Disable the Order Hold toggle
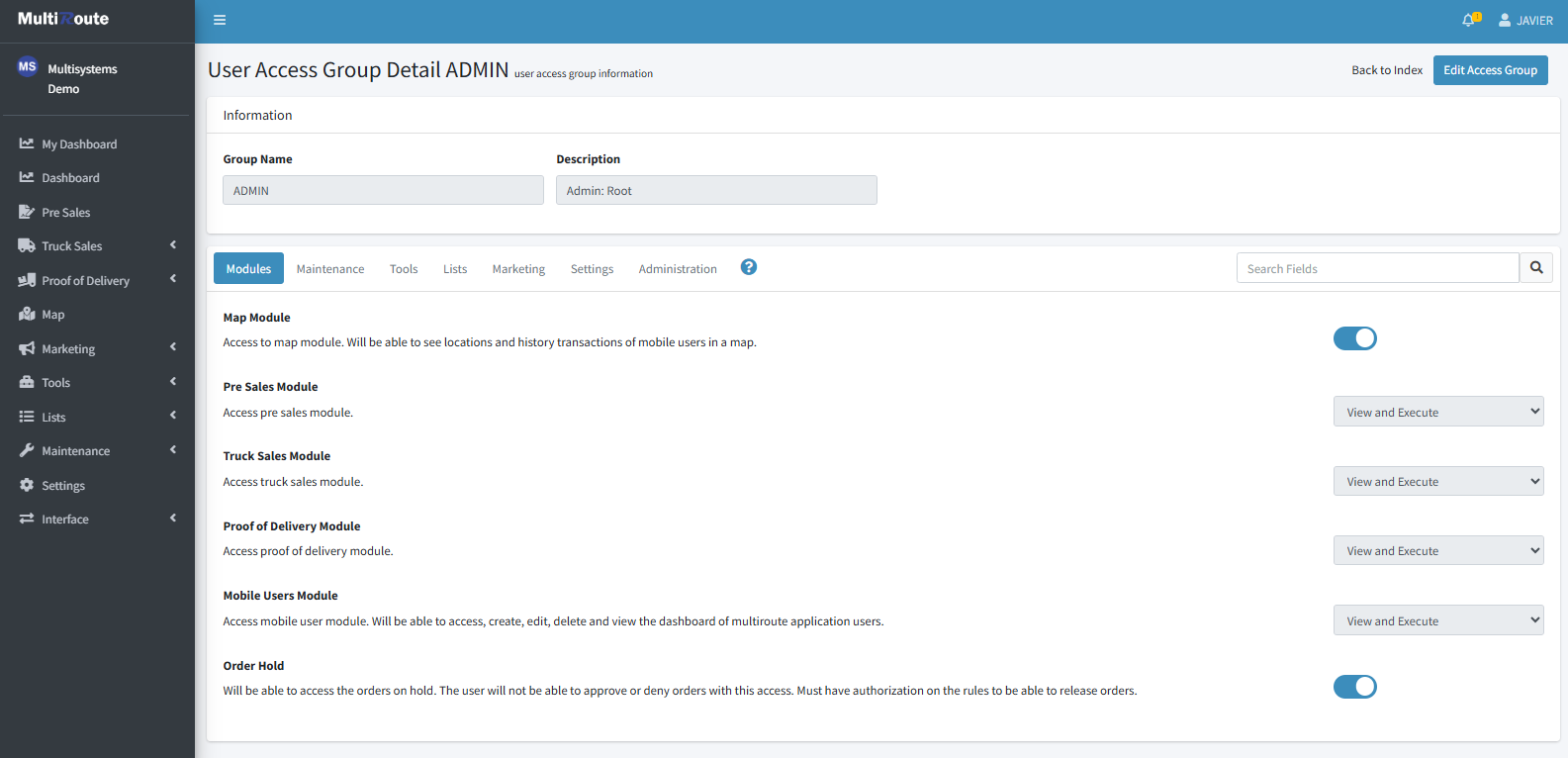 [x=1354, y=687]
